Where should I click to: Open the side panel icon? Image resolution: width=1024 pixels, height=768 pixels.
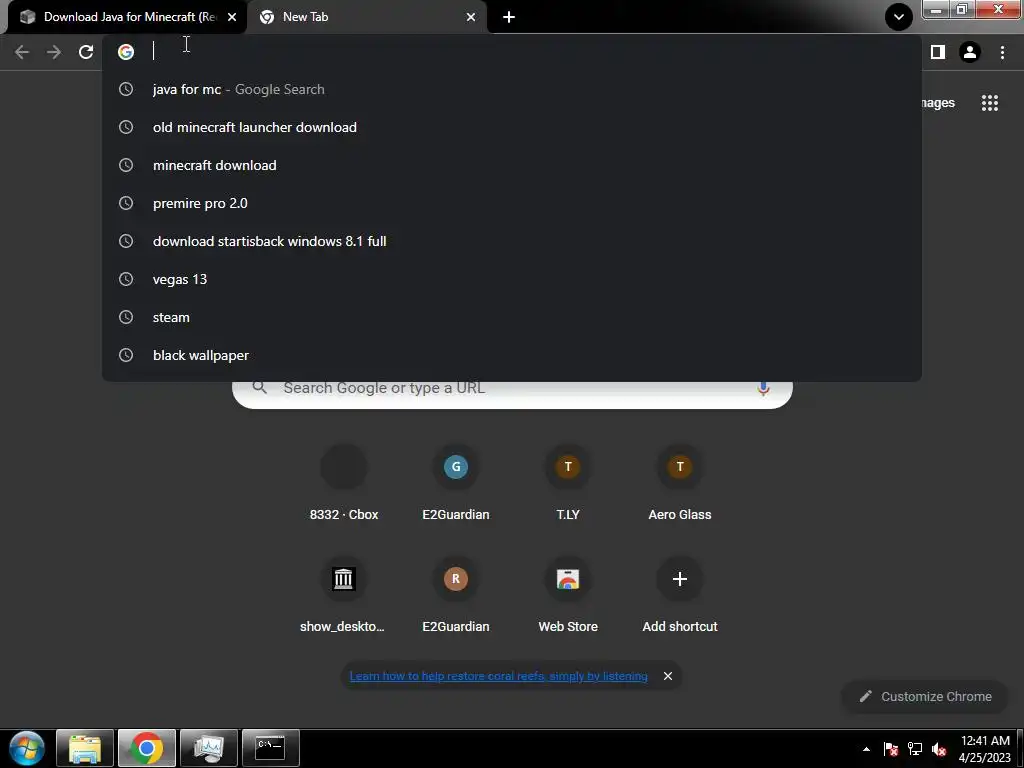pyautogui.click(x=938, y=52)
